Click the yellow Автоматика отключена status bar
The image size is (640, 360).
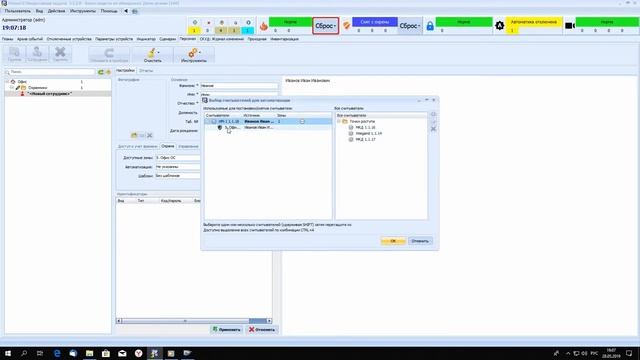(x=534, y=22)
